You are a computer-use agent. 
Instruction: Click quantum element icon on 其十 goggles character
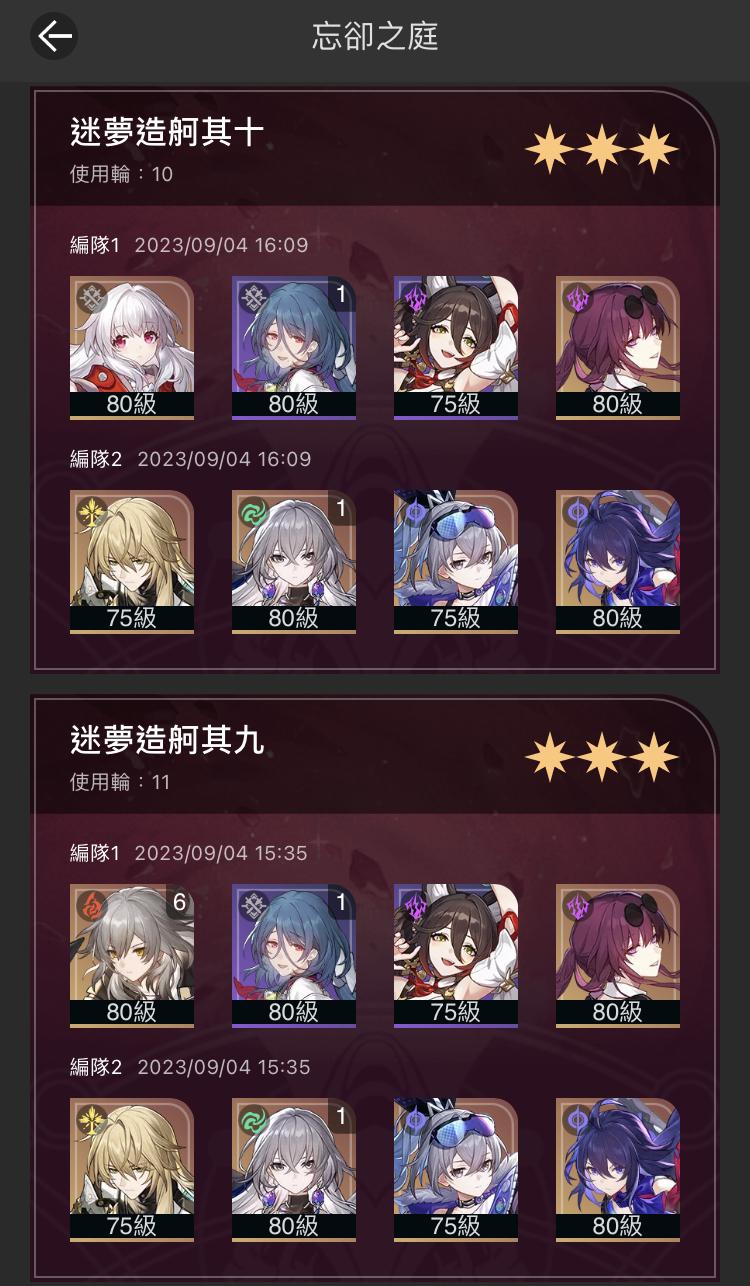click(416, 512)
